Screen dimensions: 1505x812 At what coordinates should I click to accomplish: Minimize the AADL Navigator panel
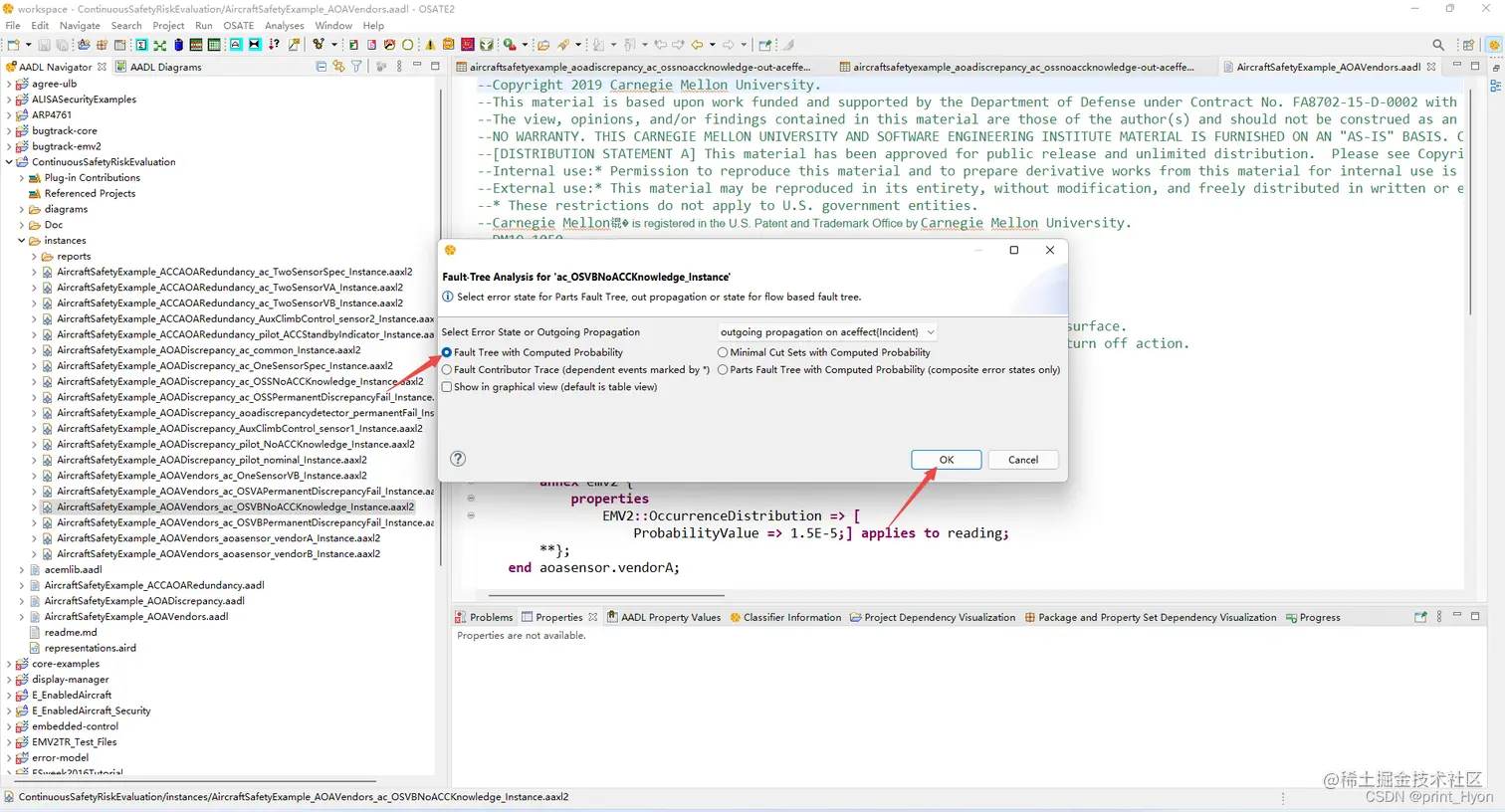pyautogui.click(x=417, y=66)
